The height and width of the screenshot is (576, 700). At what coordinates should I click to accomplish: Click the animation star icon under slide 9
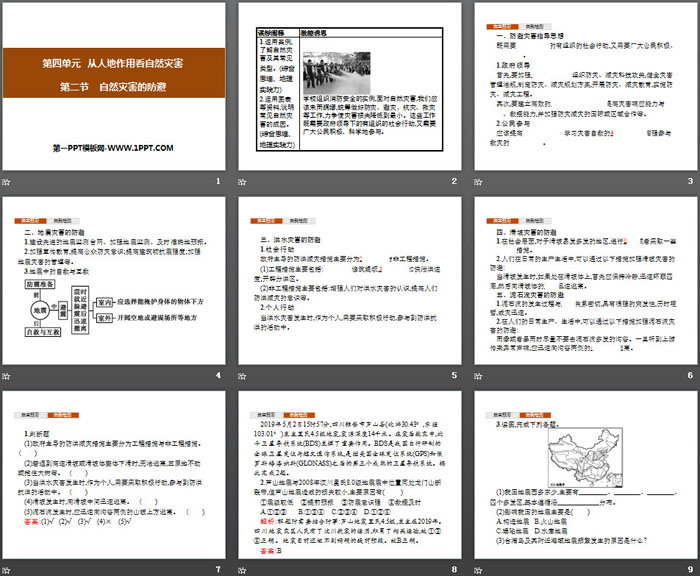pyautogui.click(x=478, y=570)
